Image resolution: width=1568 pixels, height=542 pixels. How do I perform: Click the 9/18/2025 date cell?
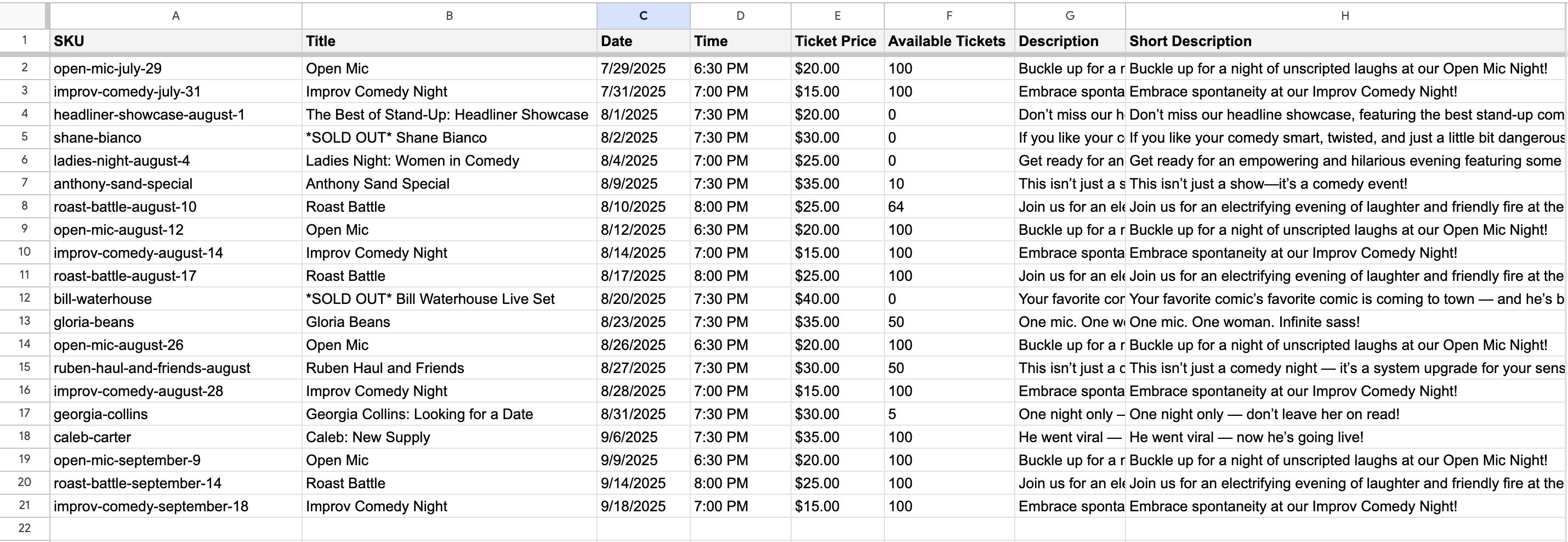pos(643,507)
